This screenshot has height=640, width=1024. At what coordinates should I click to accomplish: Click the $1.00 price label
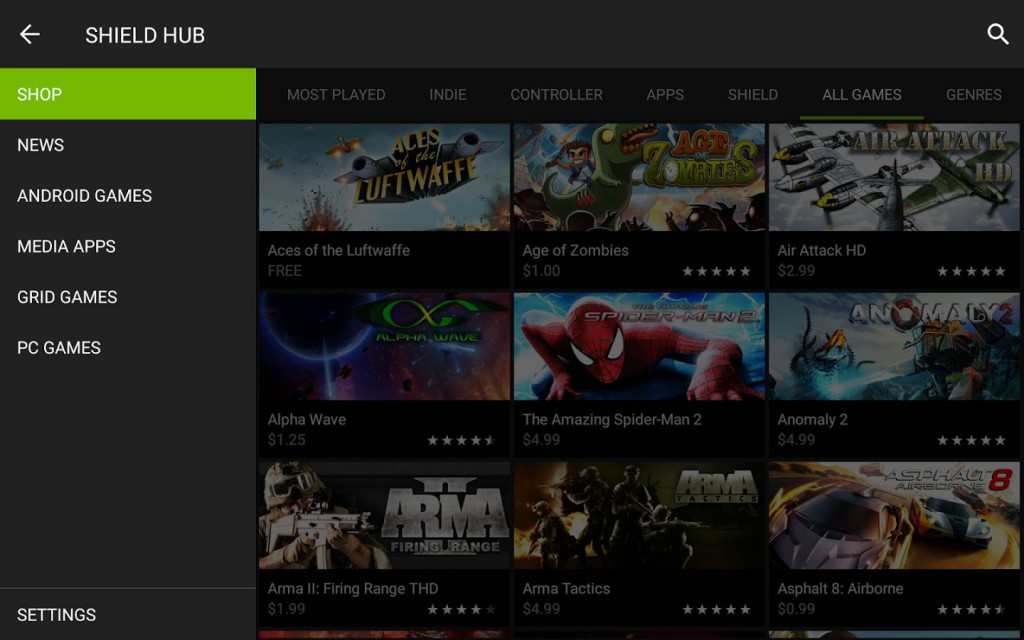tap(541, 270)
